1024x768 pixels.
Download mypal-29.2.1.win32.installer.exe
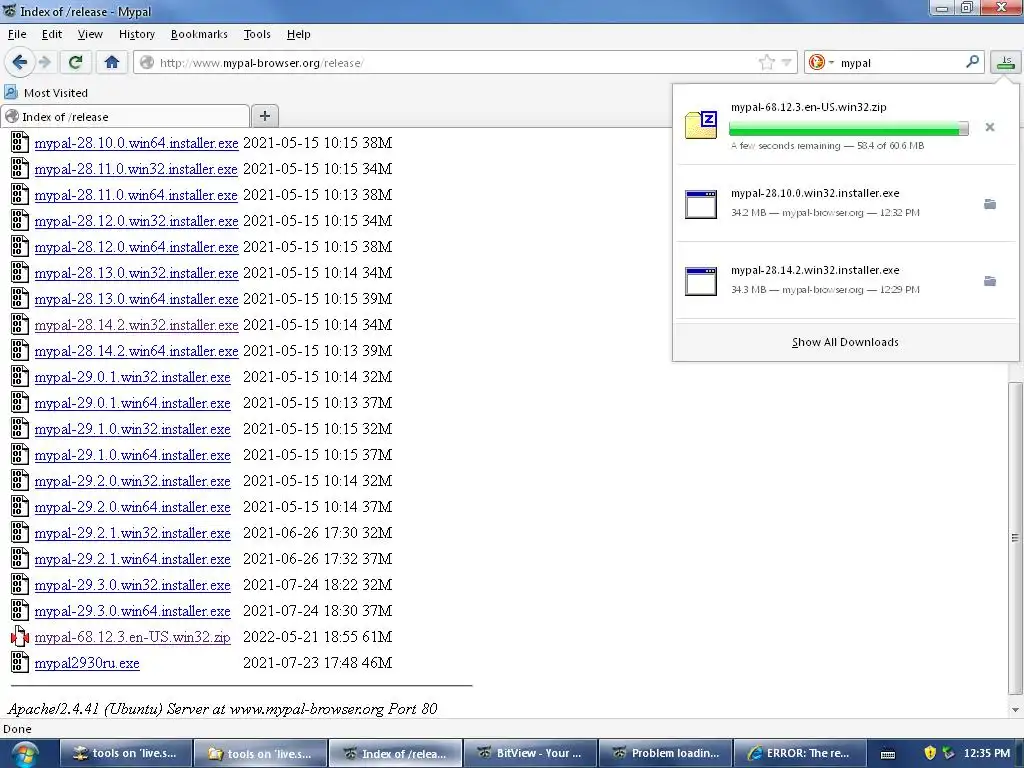coord(133,533)
